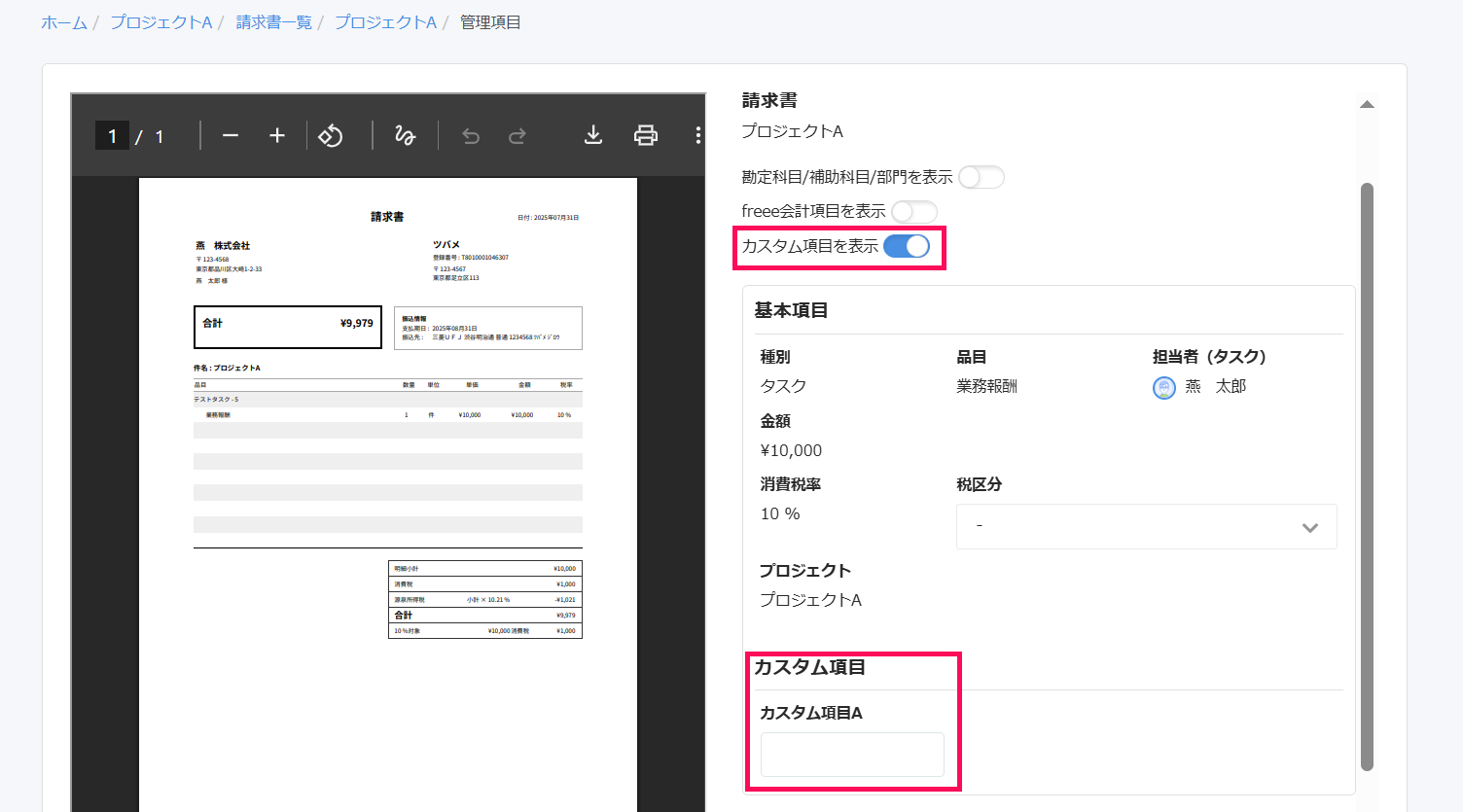
Task: Click the 燕 太郎 assignee avatar
Action: [1164, 388]
